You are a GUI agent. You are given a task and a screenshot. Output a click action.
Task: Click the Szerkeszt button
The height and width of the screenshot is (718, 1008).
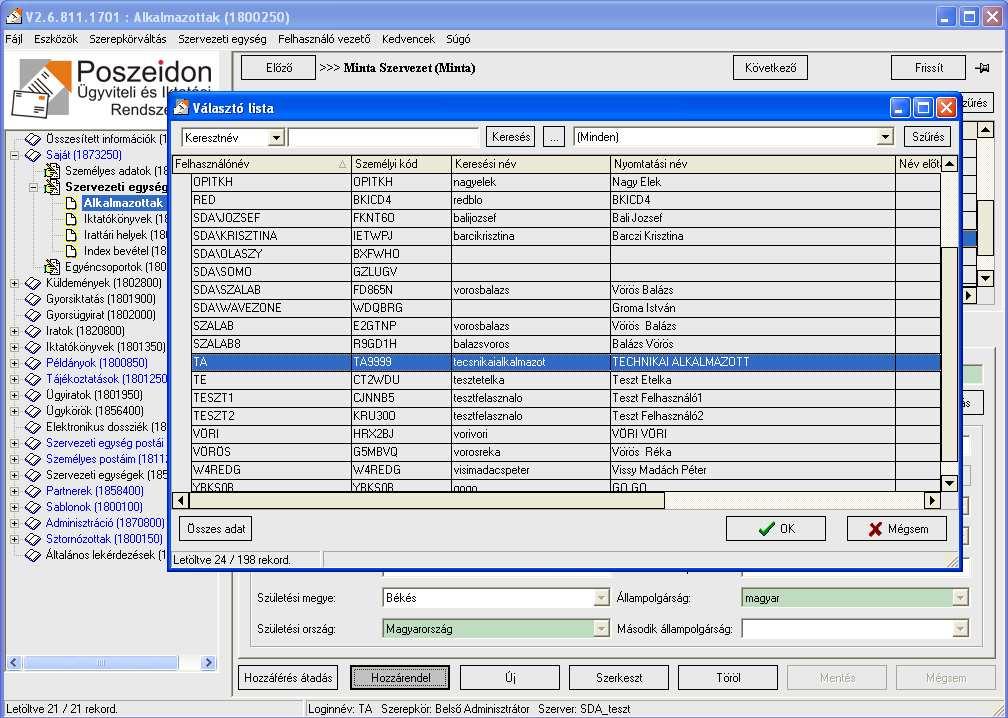tap(619, 678)
